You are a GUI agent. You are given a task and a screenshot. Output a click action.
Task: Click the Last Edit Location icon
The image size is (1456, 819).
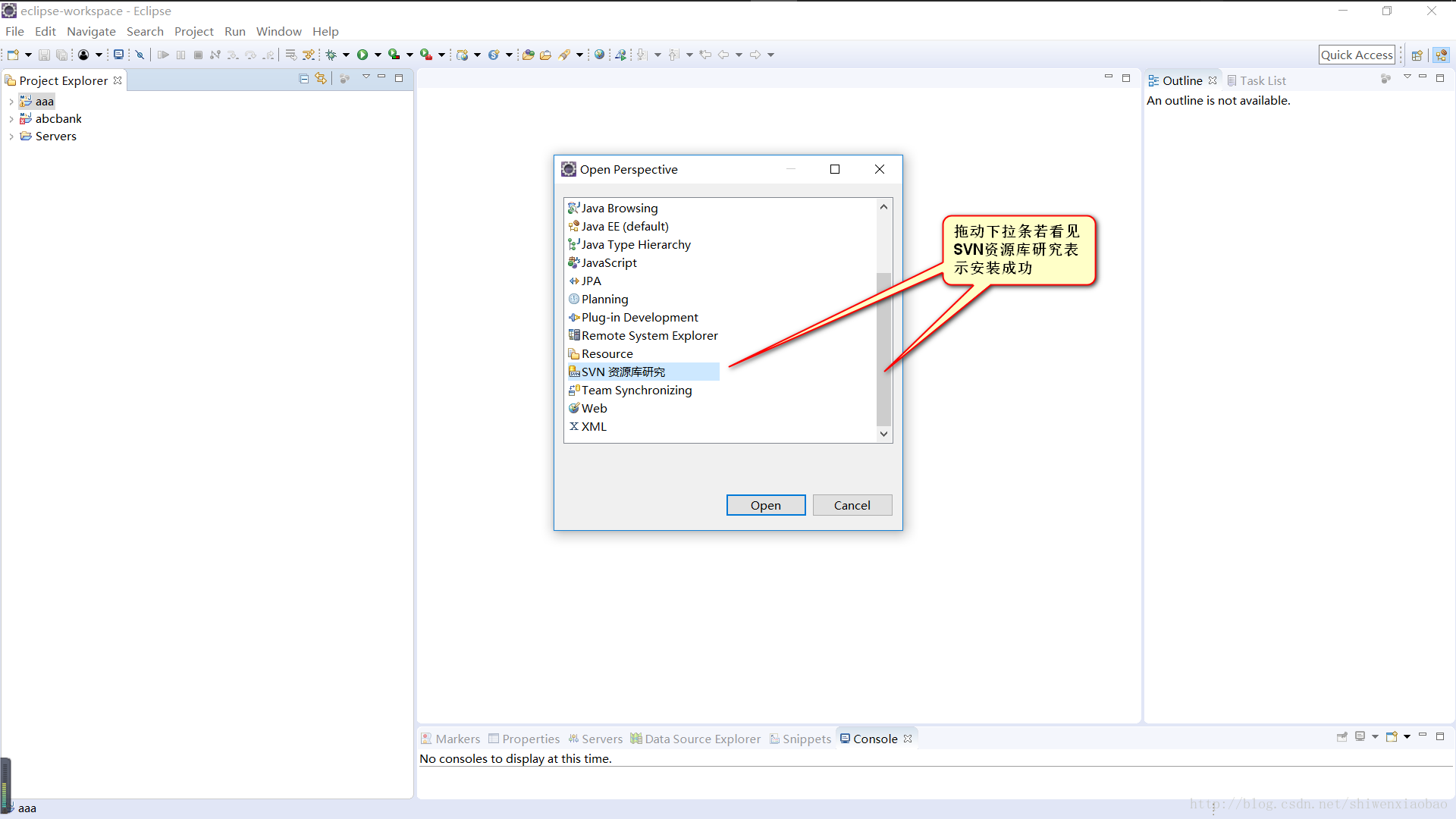[x=705, y=55]
